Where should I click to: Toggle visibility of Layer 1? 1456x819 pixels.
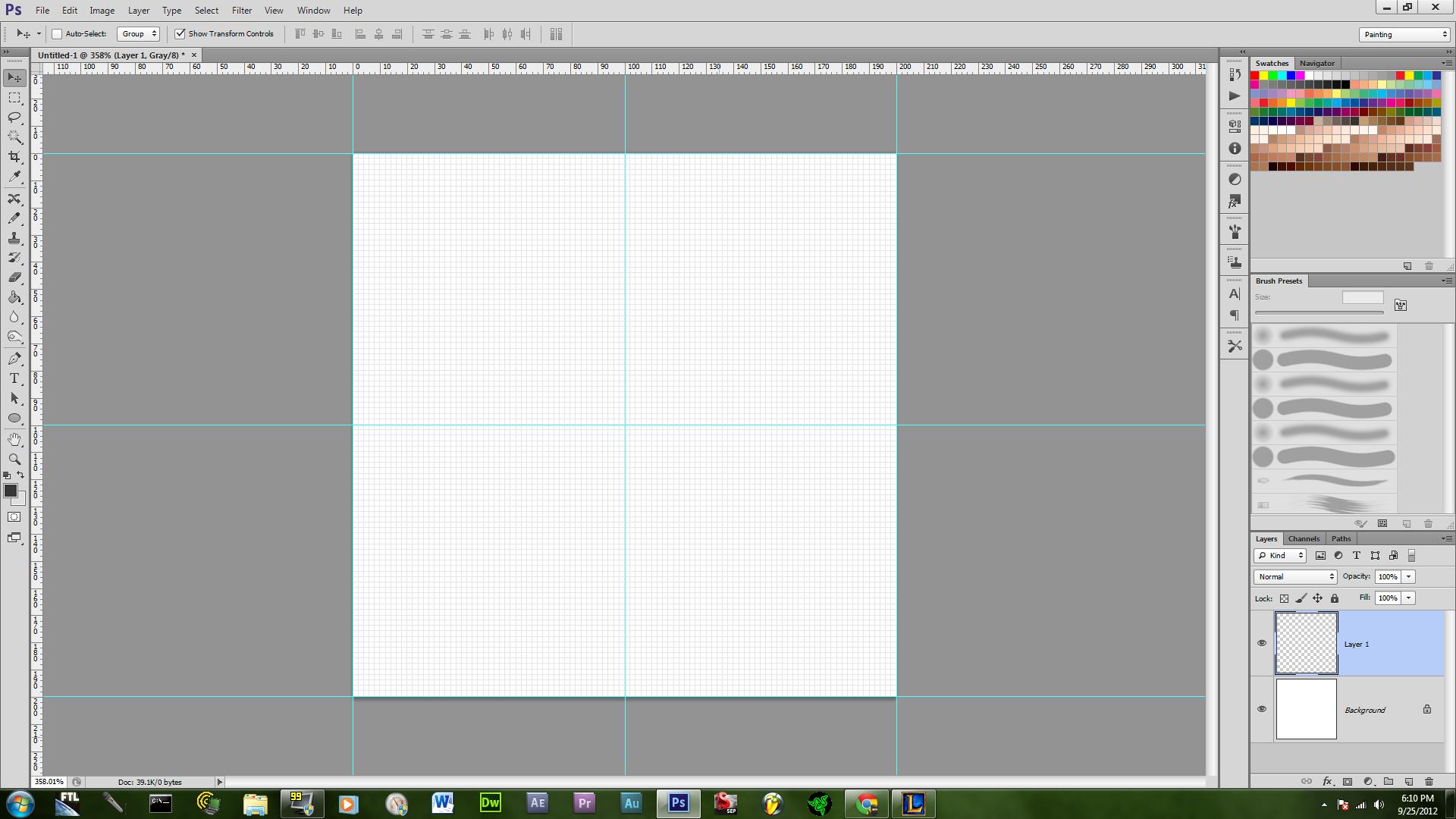point(1262,643)
